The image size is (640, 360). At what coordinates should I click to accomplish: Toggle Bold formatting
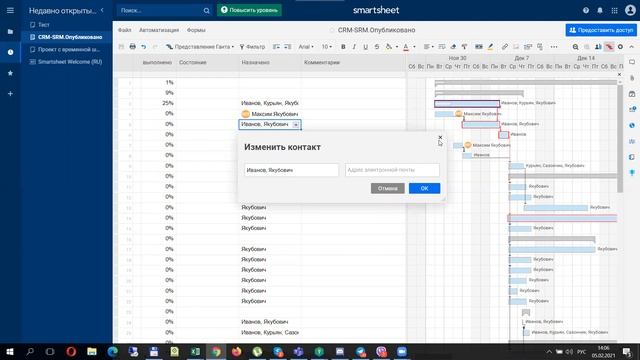[343, 47]
